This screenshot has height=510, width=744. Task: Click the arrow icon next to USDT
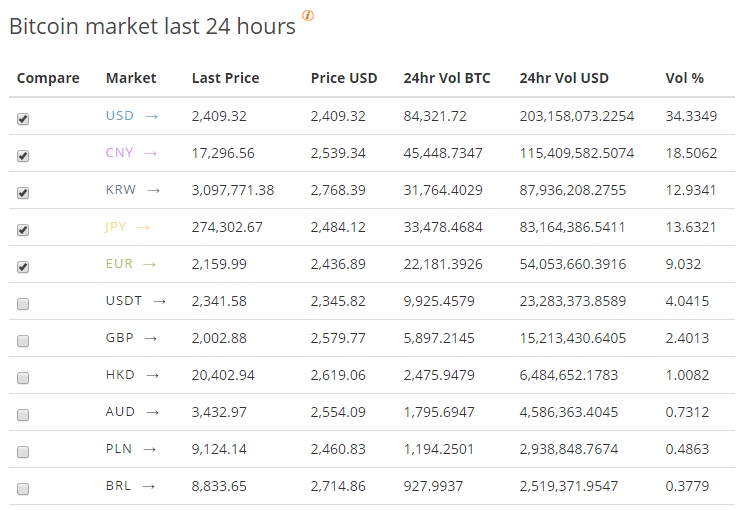[x=159, y=301]
